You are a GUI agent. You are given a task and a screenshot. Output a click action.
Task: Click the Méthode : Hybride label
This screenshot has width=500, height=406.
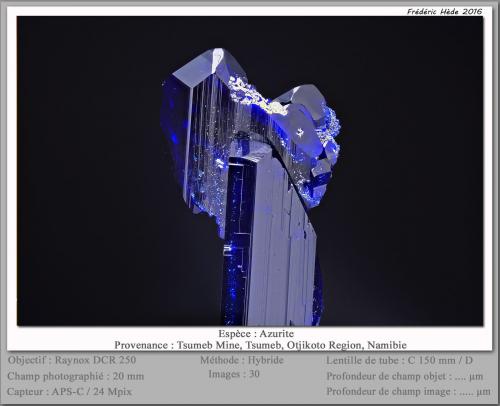(x=242, y=360)
